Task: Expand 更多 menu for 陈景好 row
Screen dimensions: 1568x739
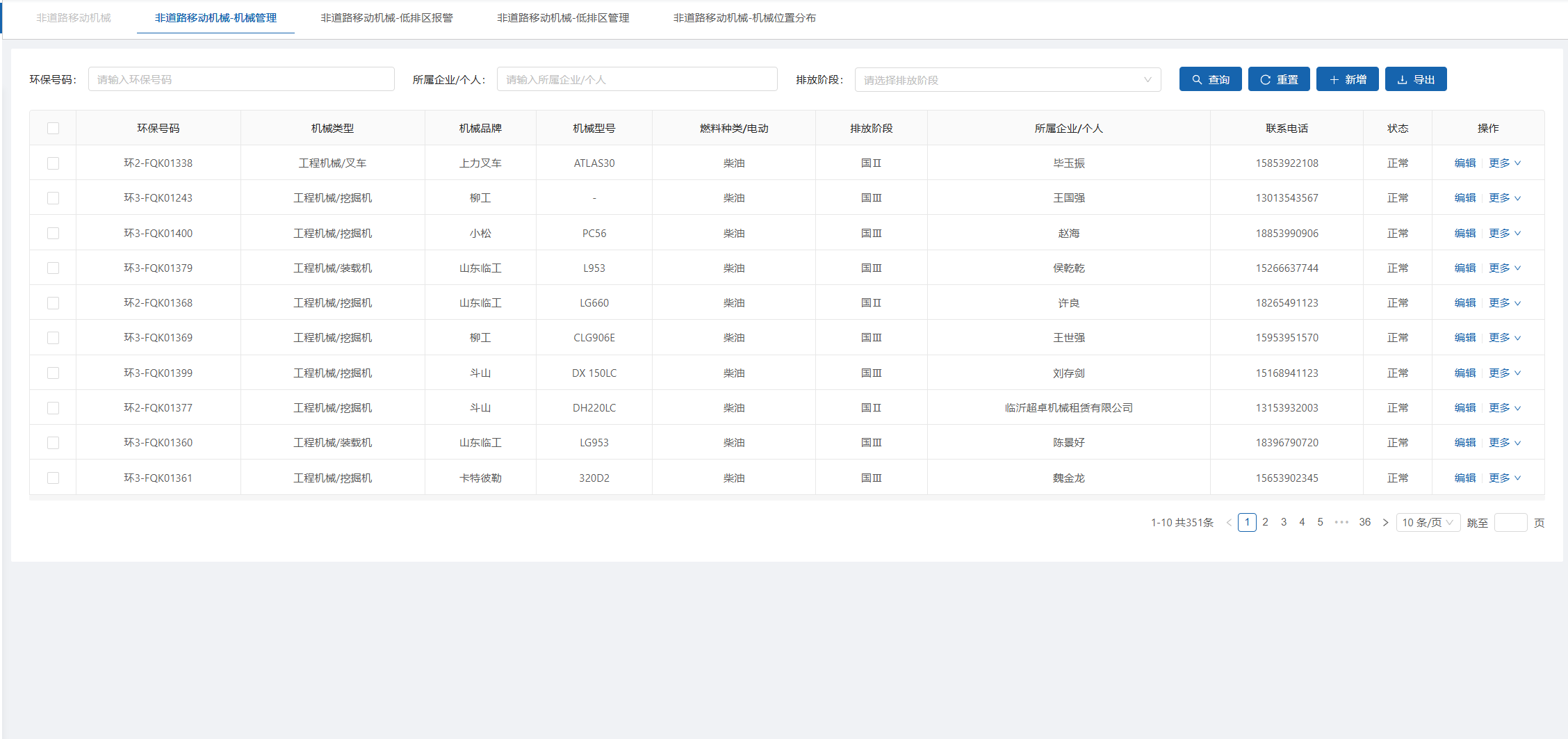Action: pos(1505,442)
